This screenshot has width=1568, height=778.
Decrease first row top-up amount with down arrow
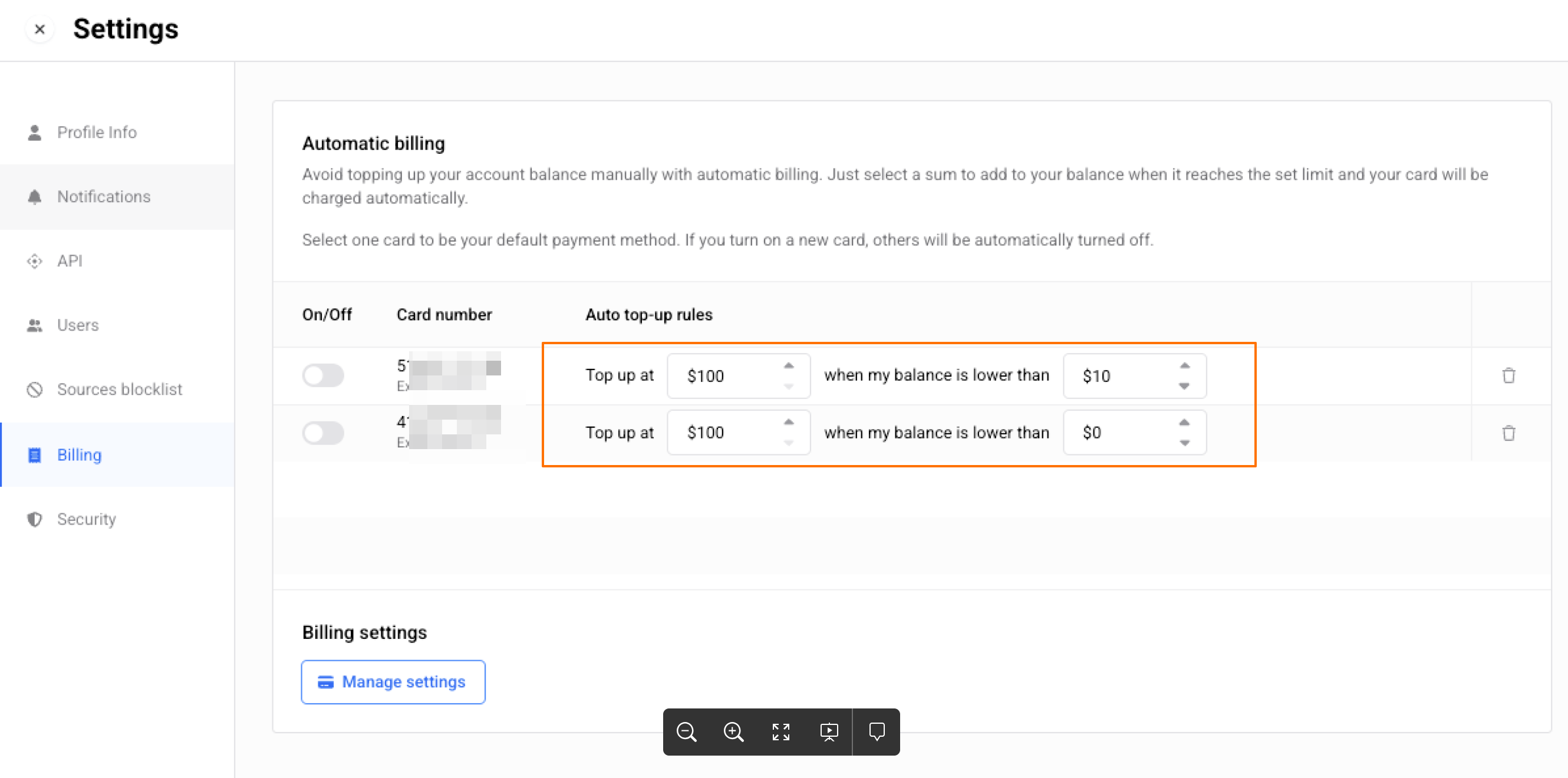tap(789, 387)
